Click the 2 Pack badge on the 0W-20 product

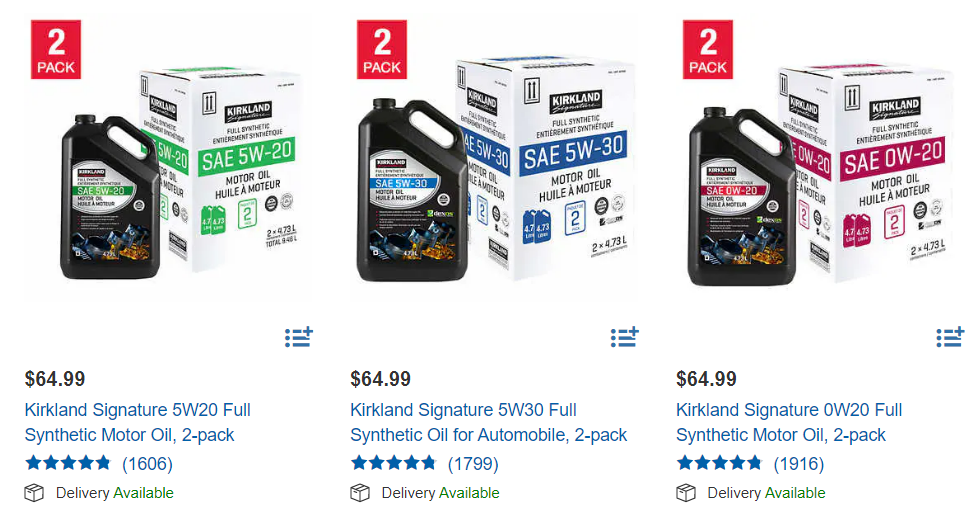pos(707,50)
